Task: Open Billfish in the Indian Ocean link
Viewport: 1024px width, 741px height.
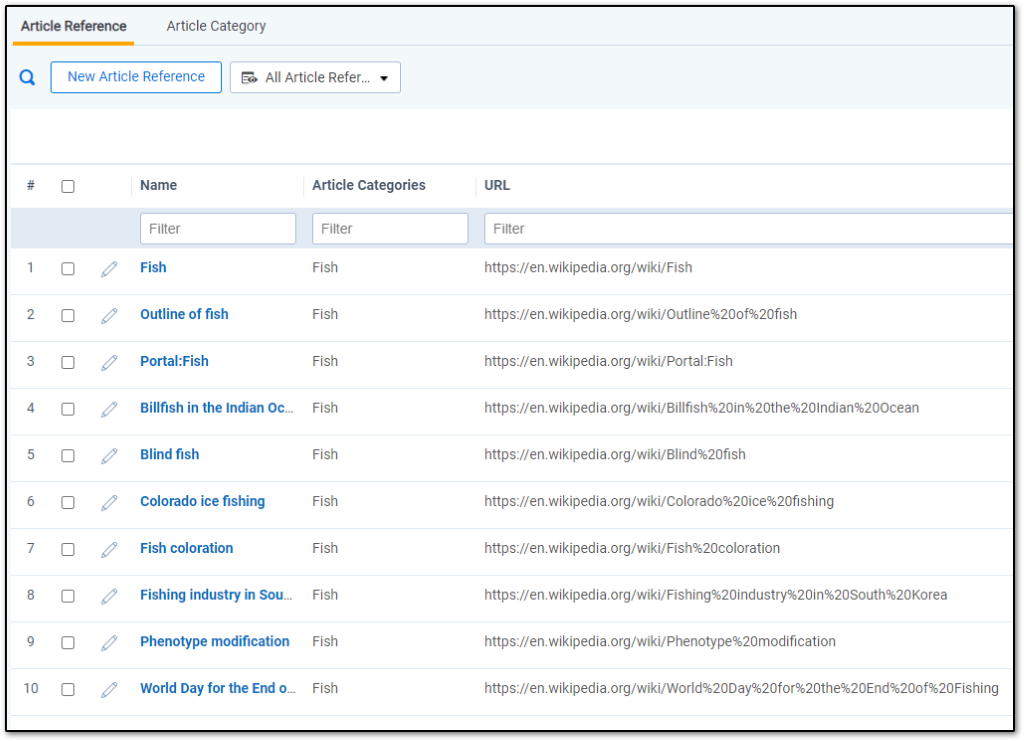Action: click(x=217, y=408)
